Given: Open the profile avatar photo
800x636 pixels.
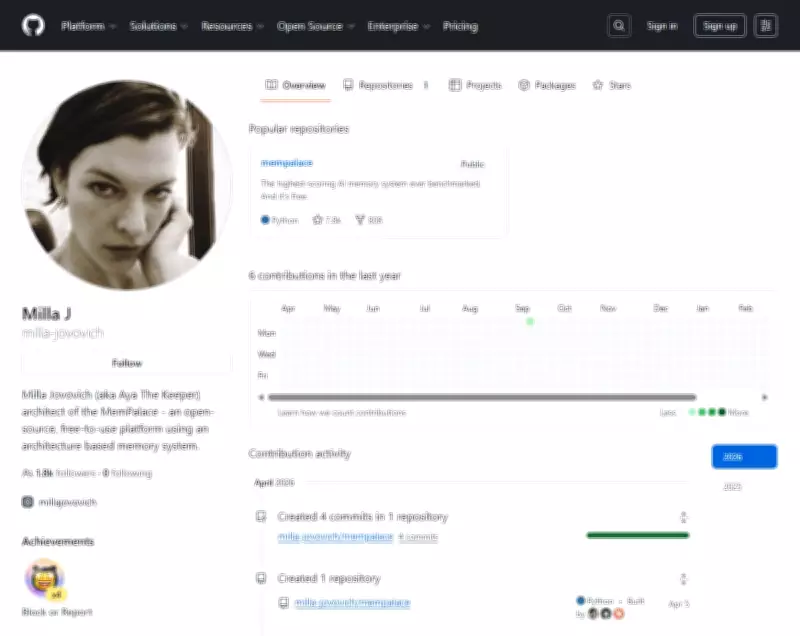Looking at the screenshot, I should coord(127,185).
